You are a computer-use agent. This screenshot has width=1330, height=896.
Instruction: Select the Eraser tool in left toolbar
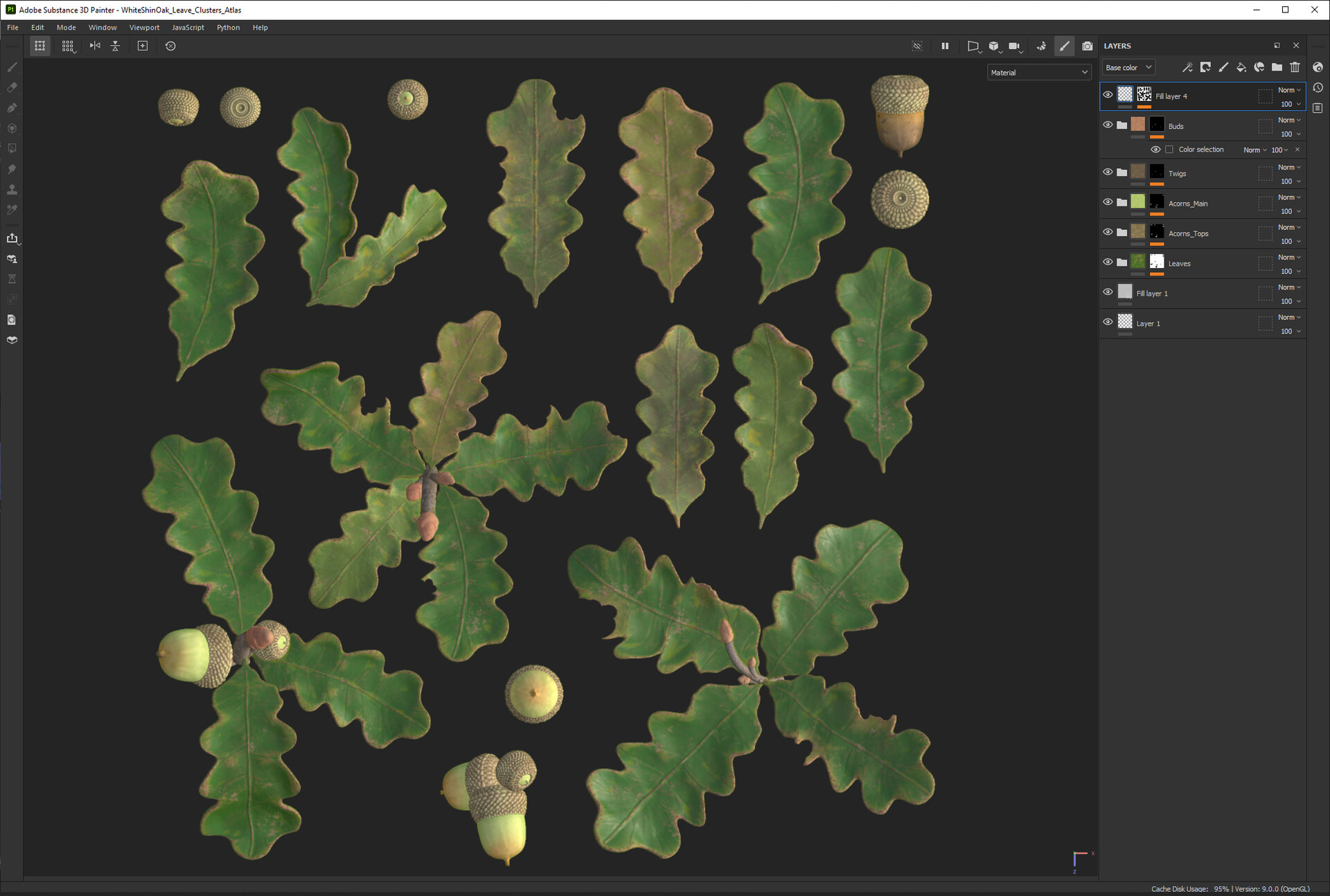click(12, 87)
